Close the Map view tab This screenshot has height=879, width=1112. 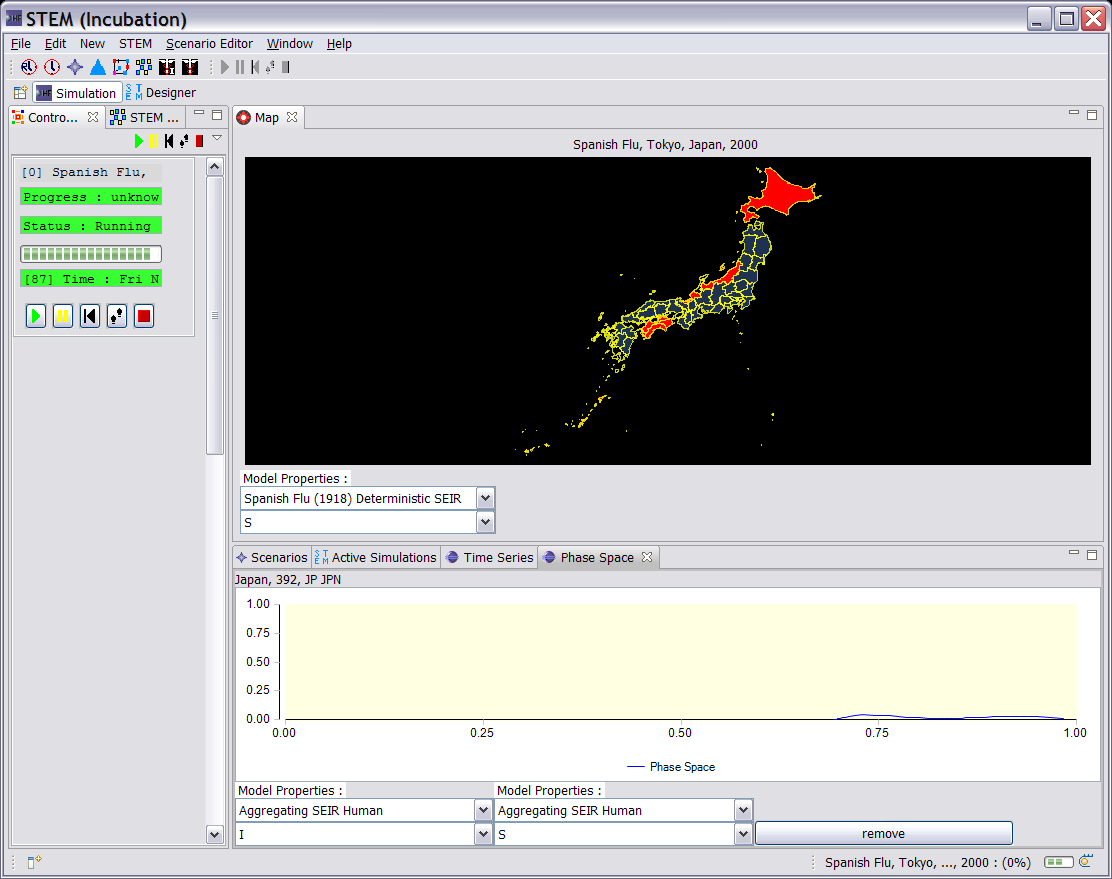(292, 117)
